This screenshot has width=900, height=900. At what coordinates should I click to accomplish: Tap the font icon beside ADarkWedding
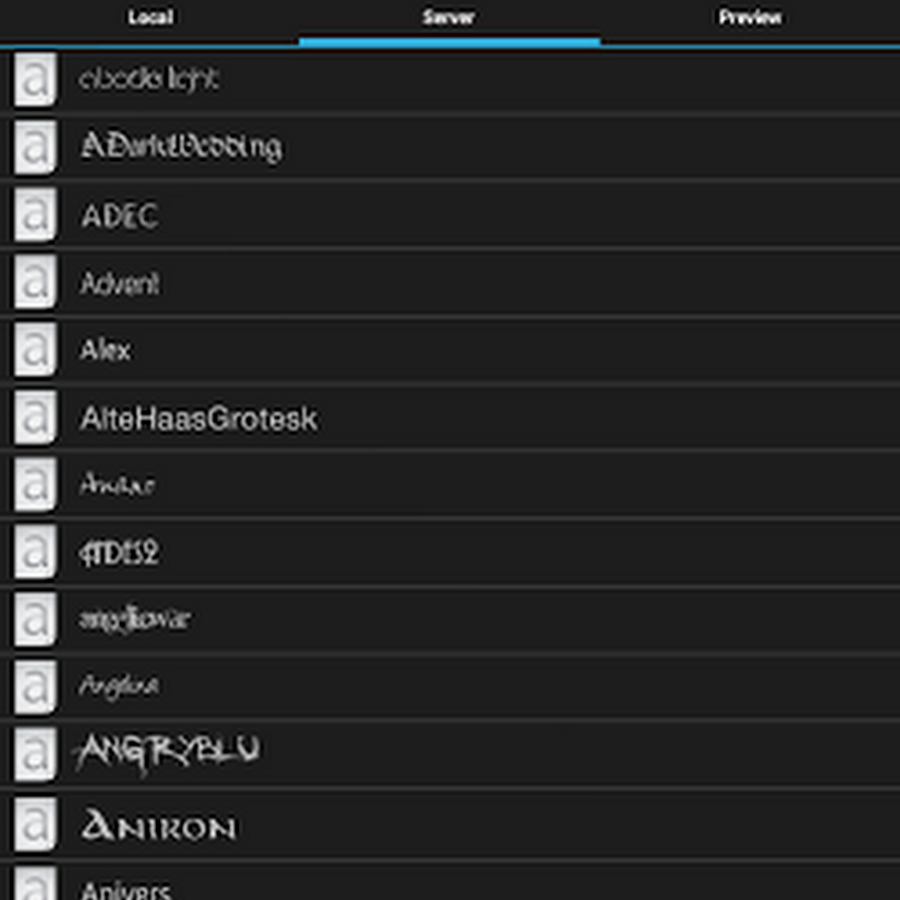pos(34,147)
